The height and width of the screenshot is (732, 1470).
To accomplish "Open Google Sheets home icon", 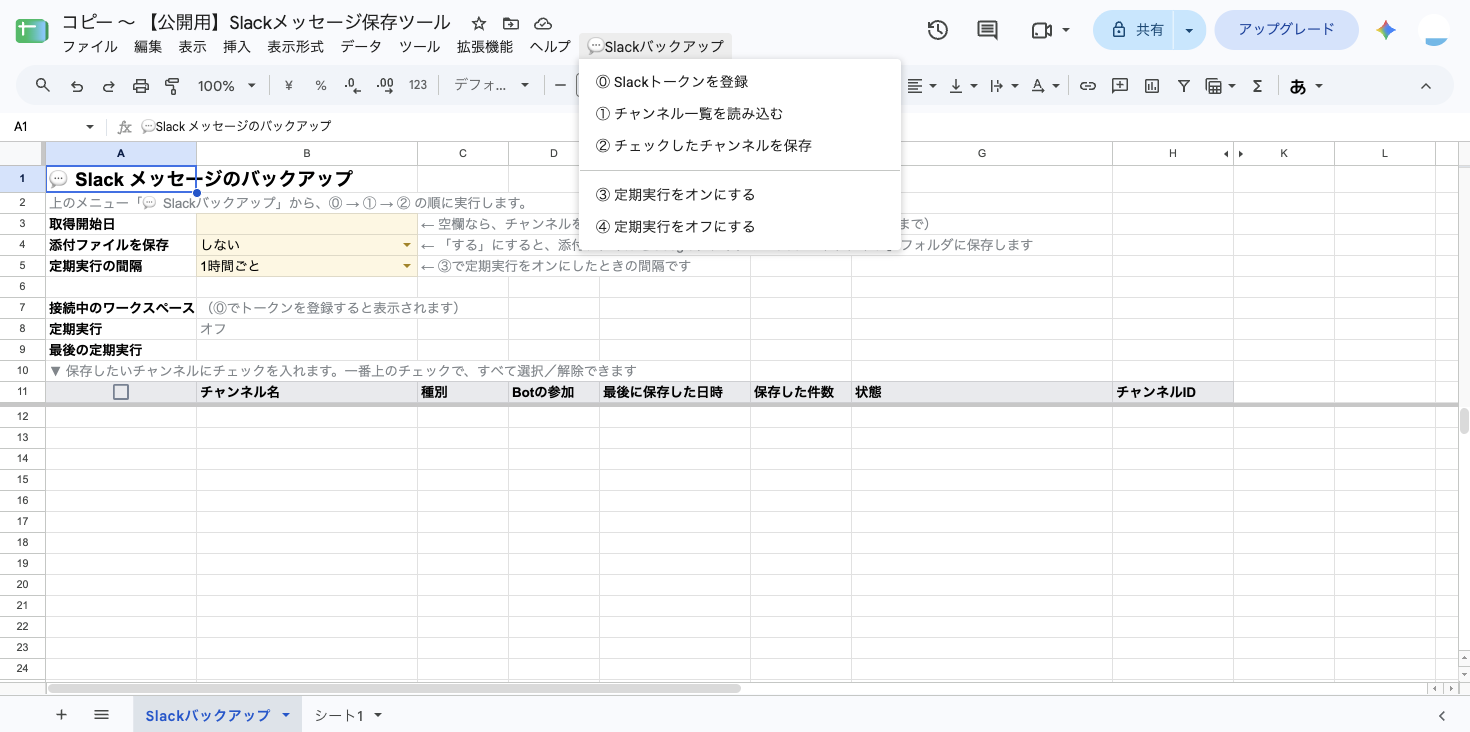I will coord(32,30).
